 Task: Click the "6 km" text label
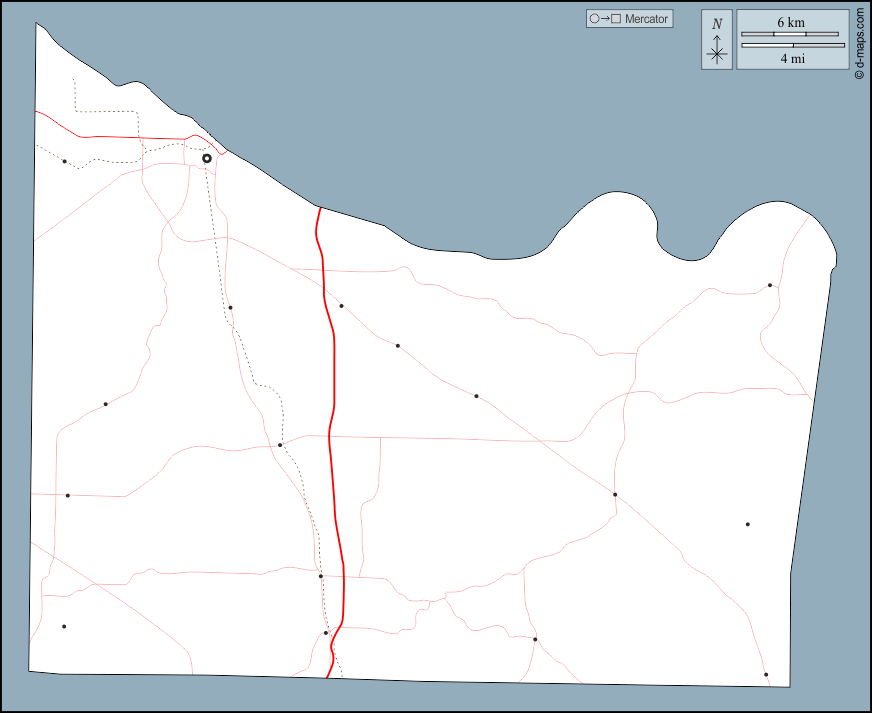pos(790,22)
